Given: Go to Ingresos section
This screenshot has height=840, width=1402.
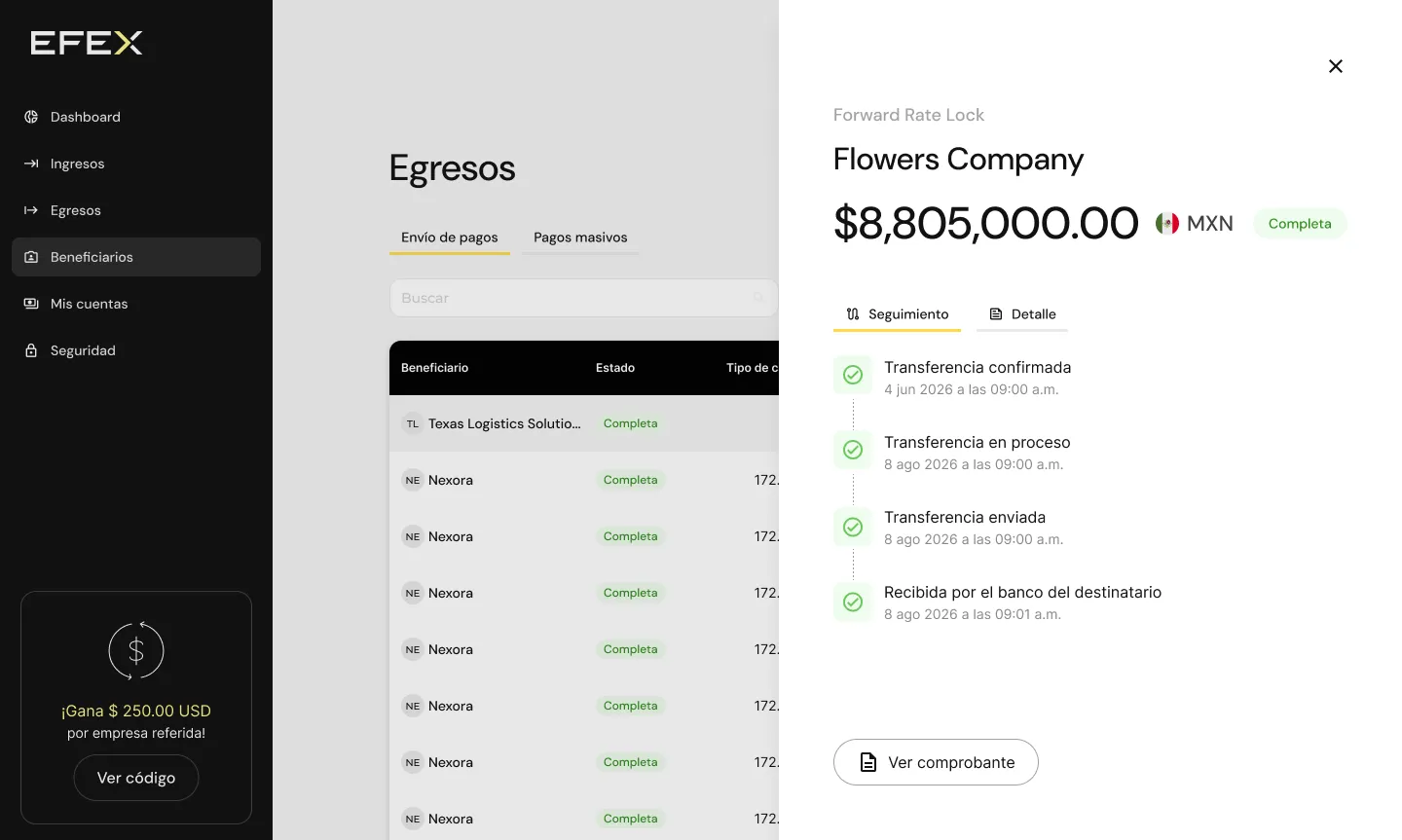Looking at the screenshot, I should [136, 164].
